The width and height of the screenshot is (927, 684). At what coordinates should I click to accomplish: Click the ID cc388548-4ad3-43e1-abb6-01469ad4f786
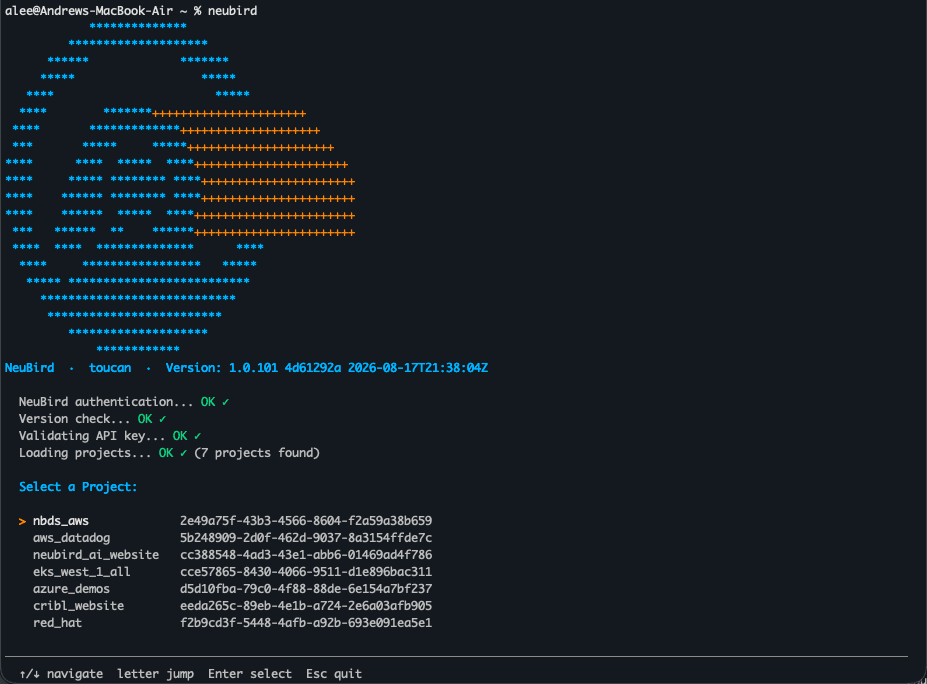306,555
